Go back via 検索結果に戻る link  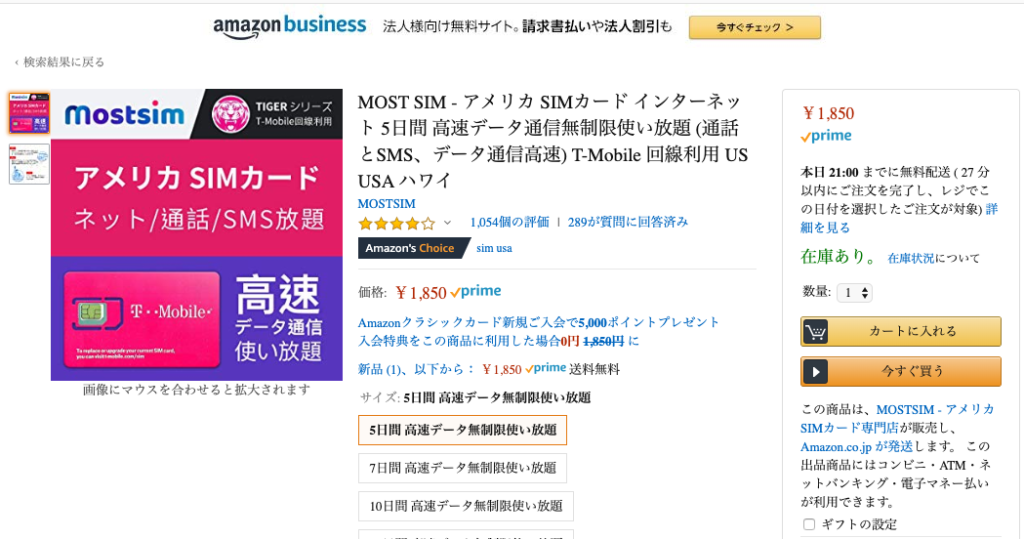[x=59, y=62]
